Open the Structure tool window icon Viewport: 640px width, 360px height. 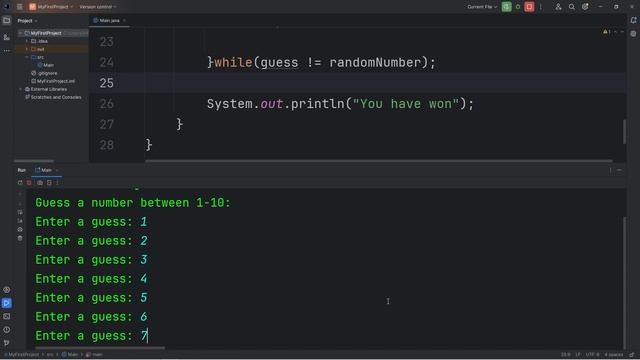tap(7, 38)
